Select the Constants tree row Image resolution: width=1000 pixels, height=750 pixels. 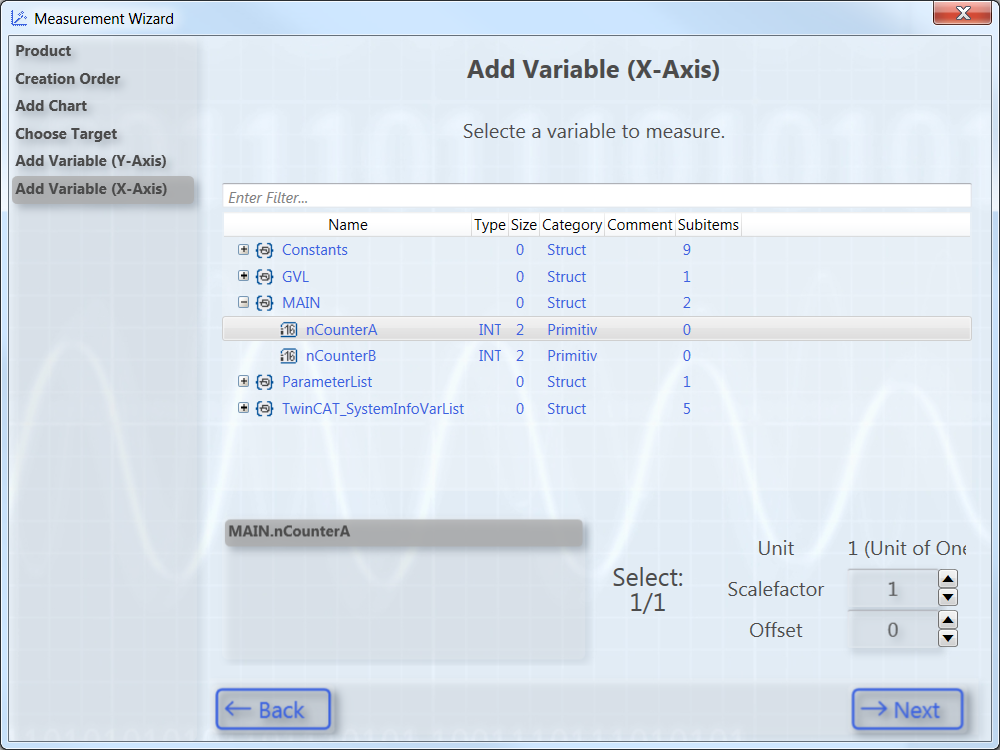(597, 250)
